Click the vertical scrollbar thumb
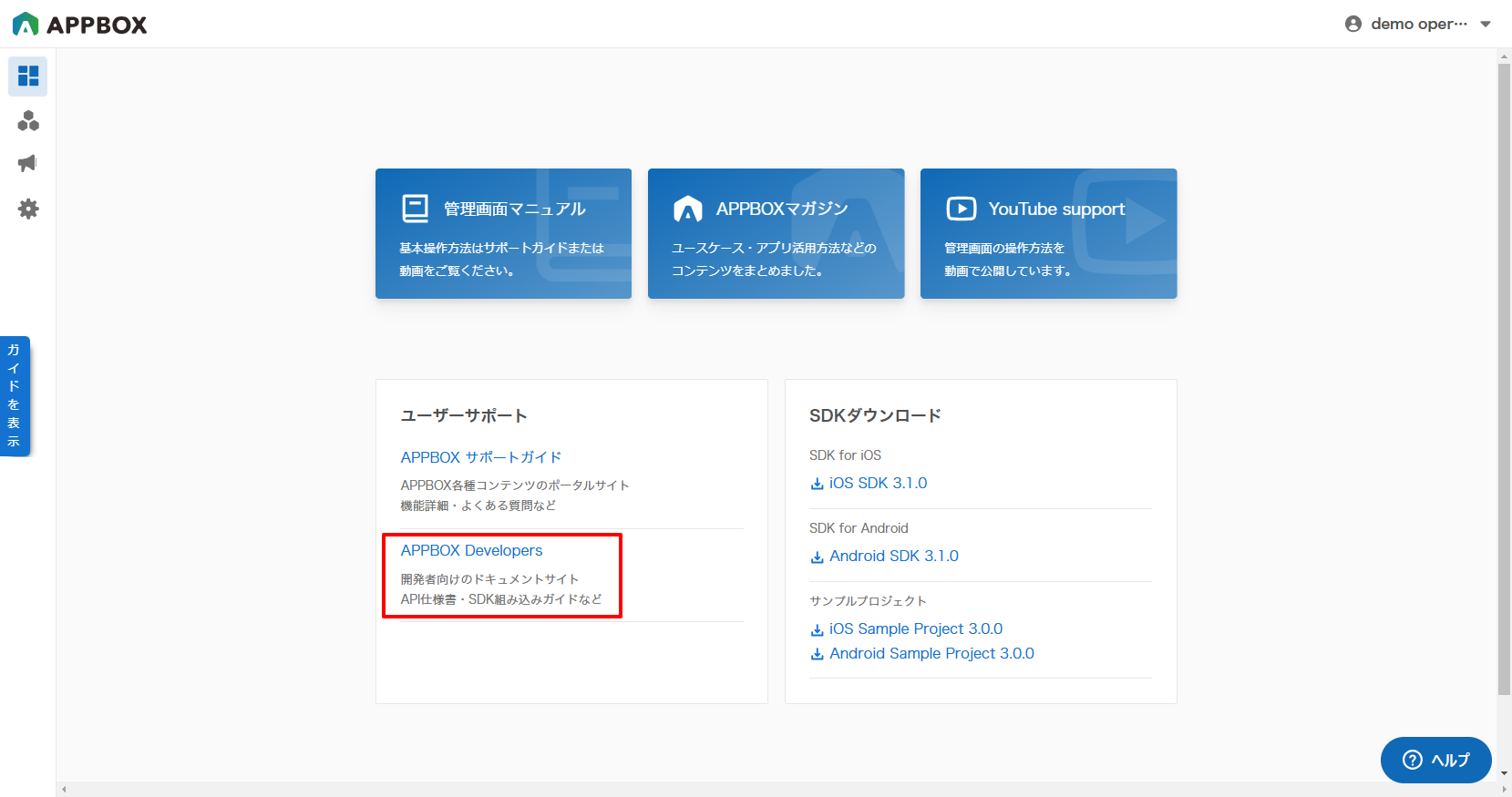Image resolution: width=1512 pixels, height=797 pixels. [x=1504, y=378]
